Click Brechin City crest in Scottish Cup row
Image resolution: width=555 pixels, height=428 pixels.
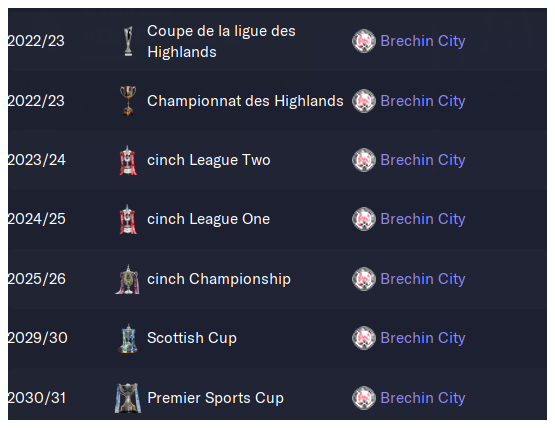(x=364, y=338)
